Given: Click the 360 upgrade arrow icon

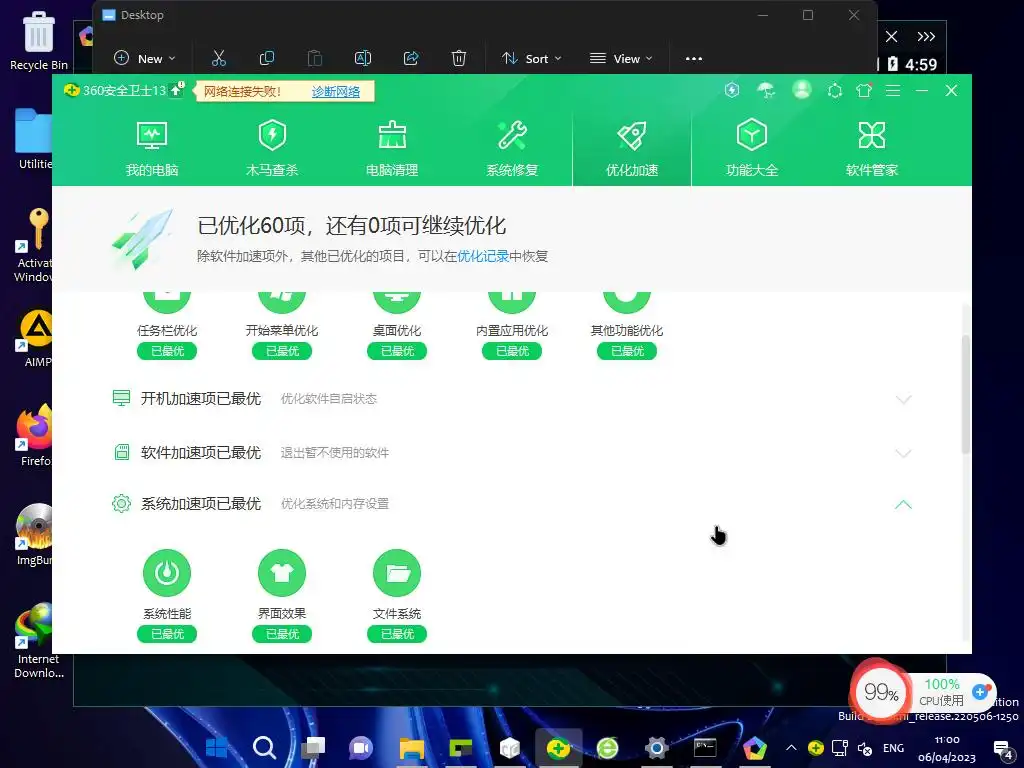Looking at the screenshot, I should (x=176, y=90).
